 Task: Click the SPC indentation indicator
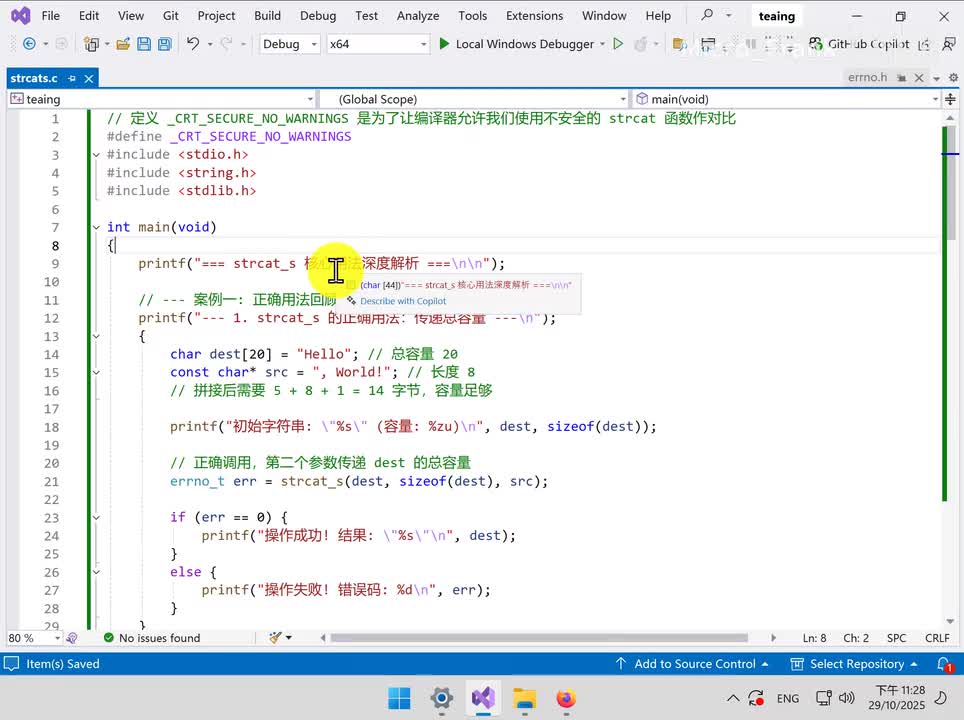(x=896, y=638)
